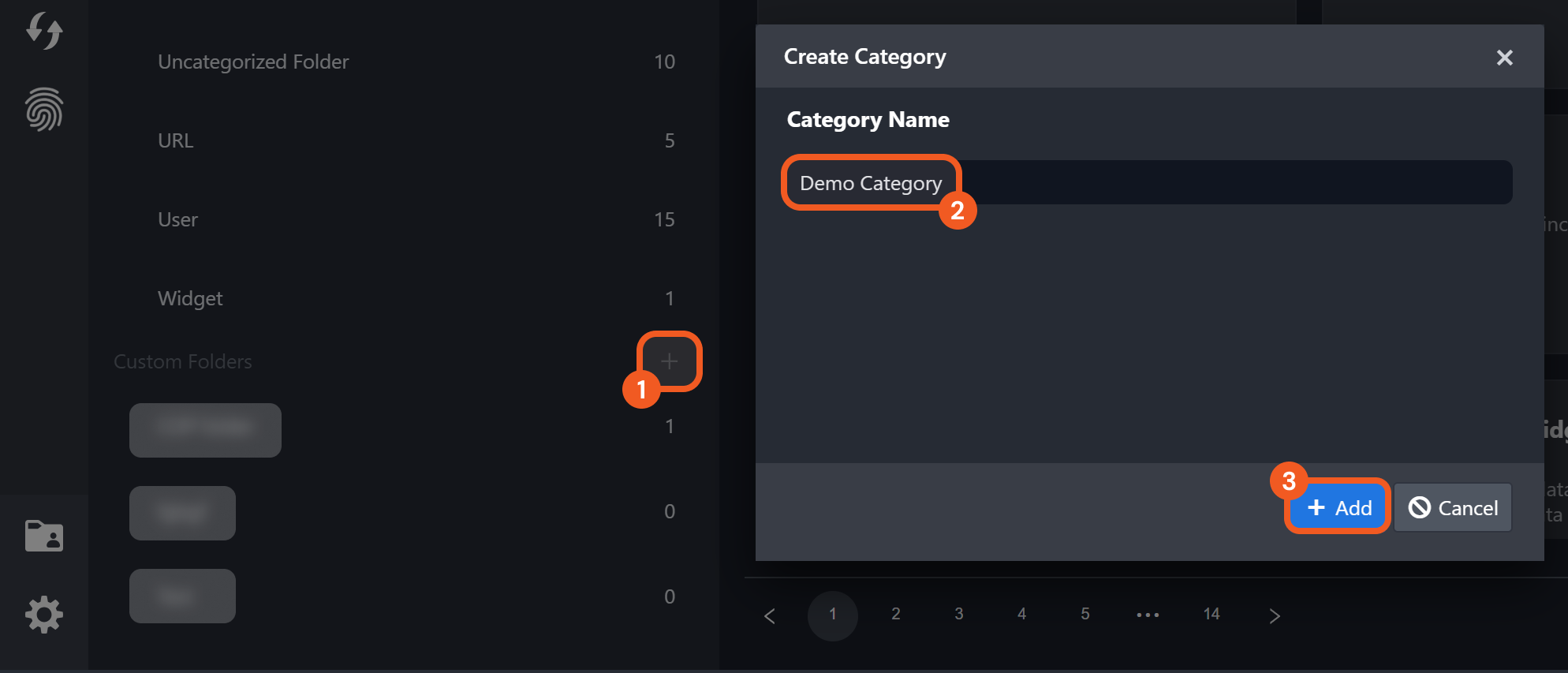Click the pagination ellipsis
This screenshot has height=673, width=1568.
pos(1148,615)
